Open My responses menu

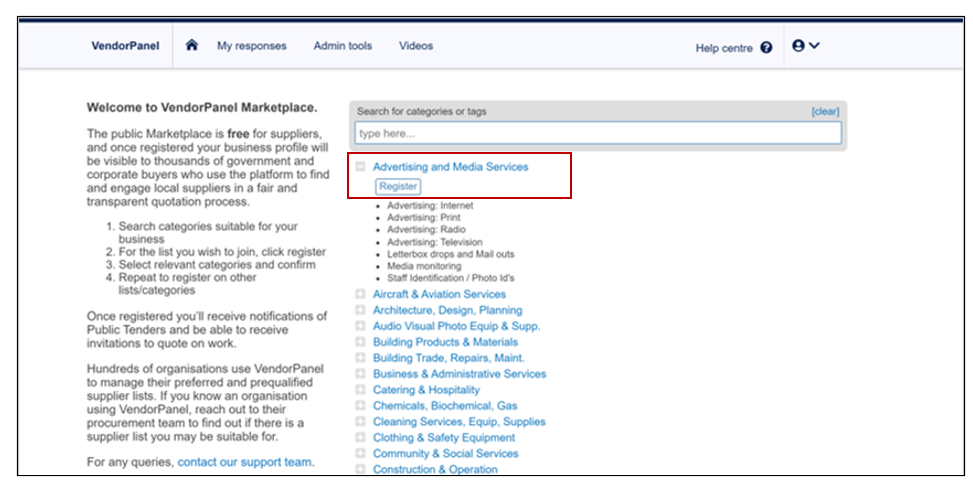(252, 46)
